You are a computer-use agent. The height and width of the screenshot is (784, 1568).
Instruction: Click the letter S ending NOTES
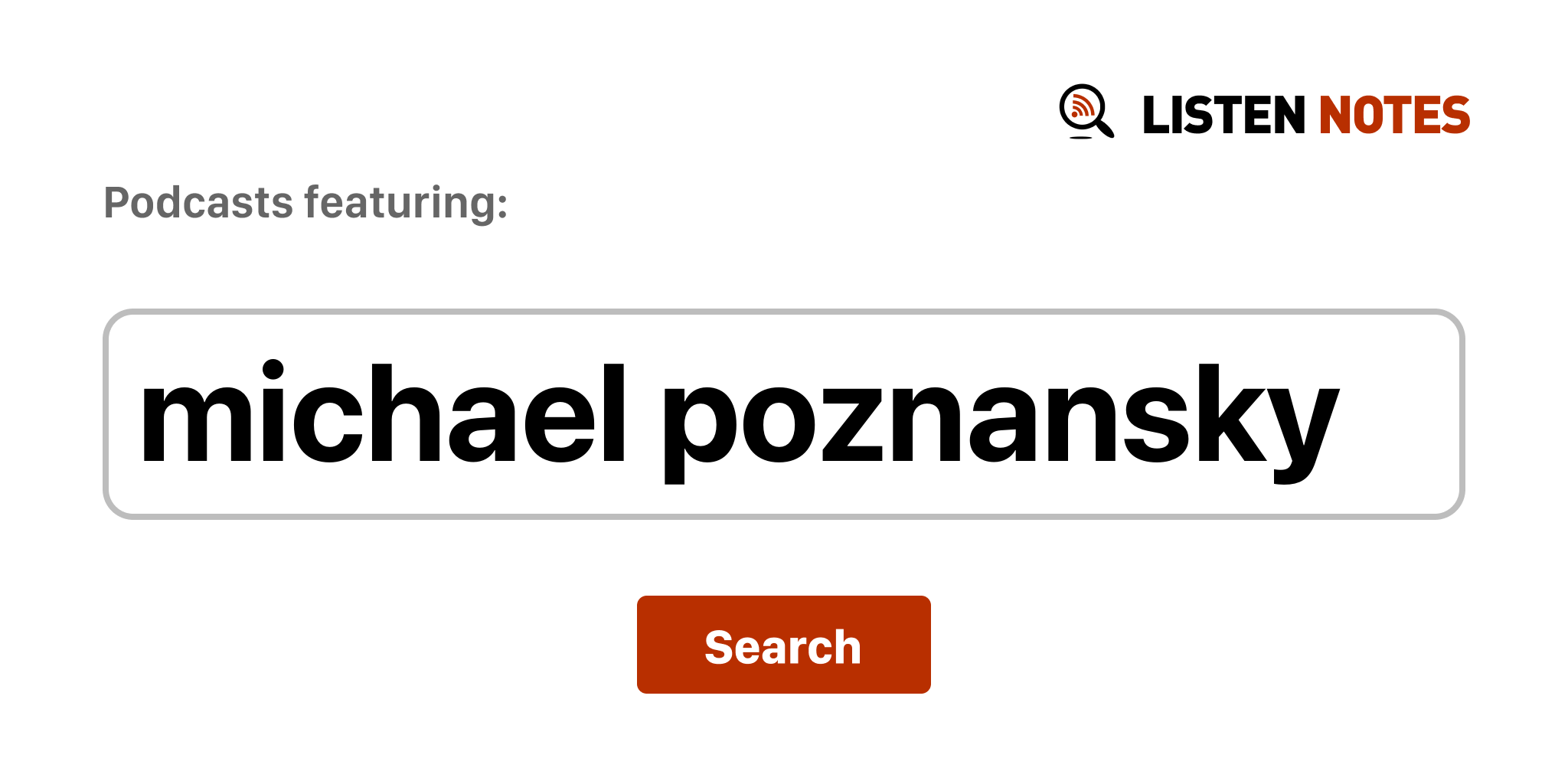pos(1454,116)
